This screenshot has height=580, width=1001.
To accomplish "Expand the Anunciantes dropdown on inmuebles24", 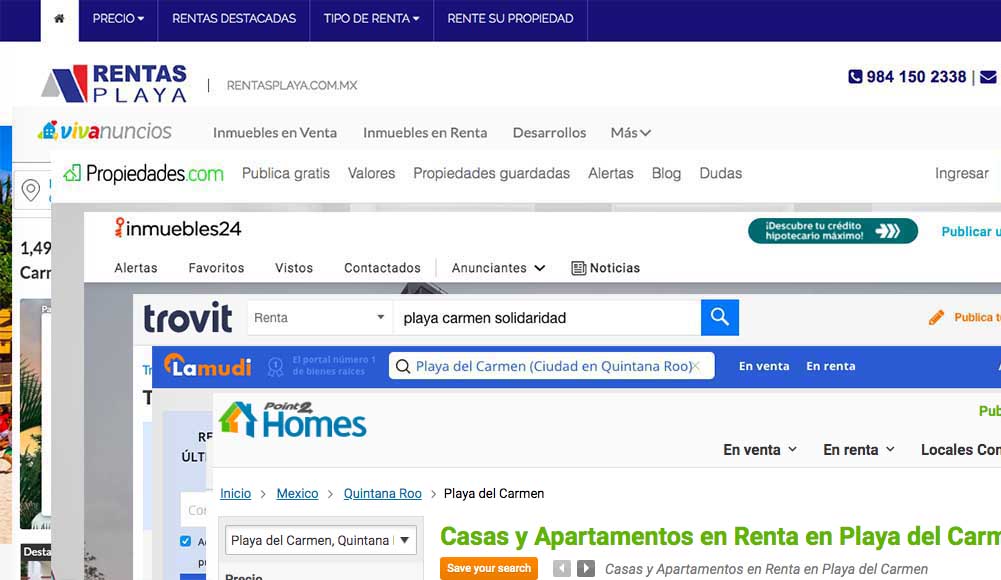I will pyautogui.click(x=496, y=267).
